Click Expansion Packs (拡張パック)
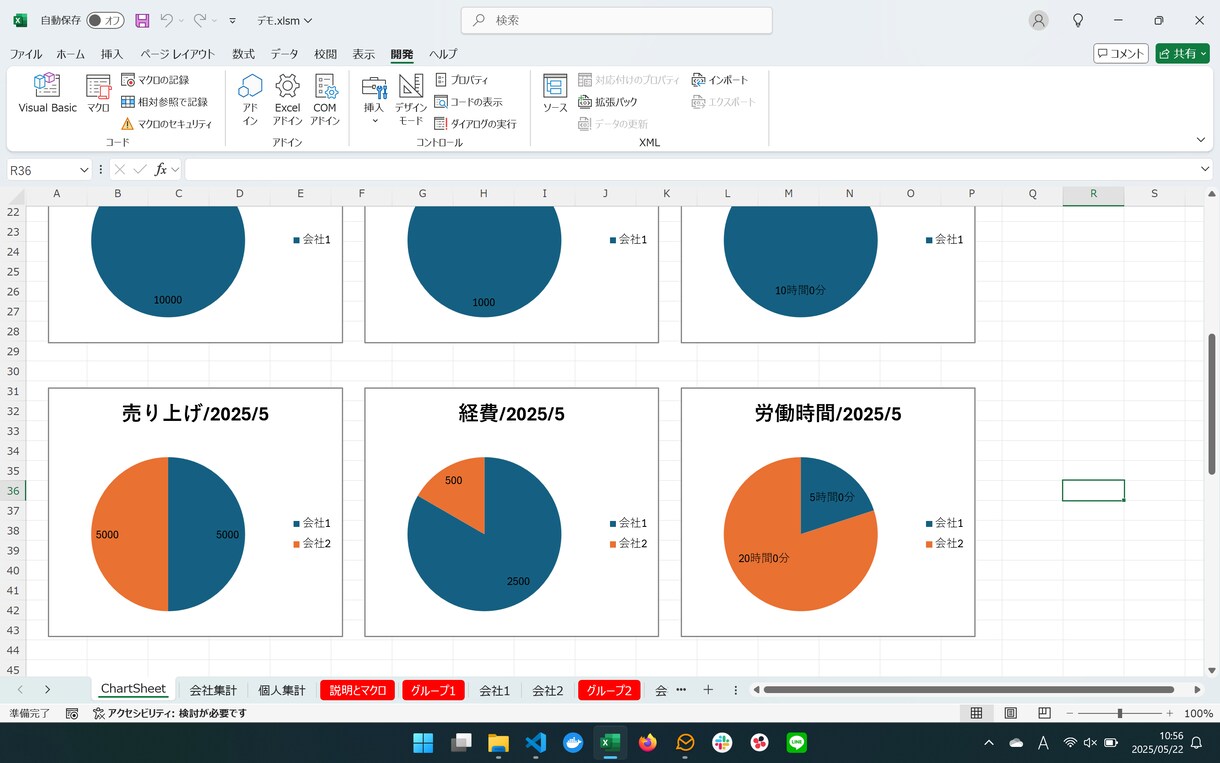1220x763 pixels. tap(608, 102)
